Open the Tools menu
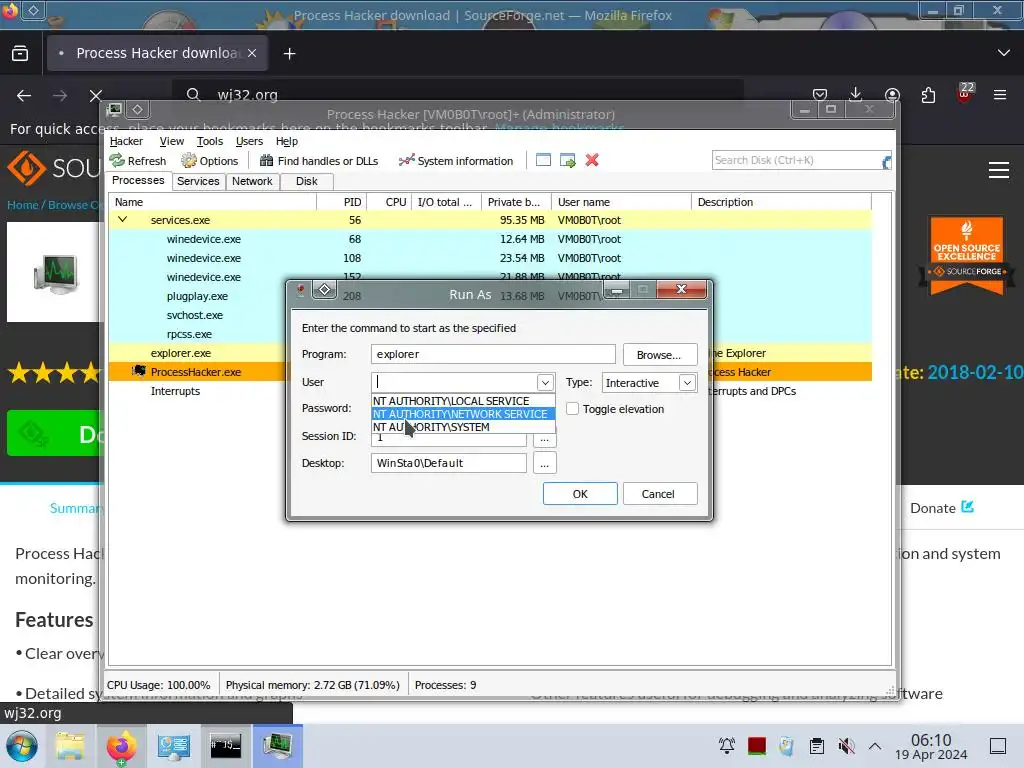 (x=210, y=141)
